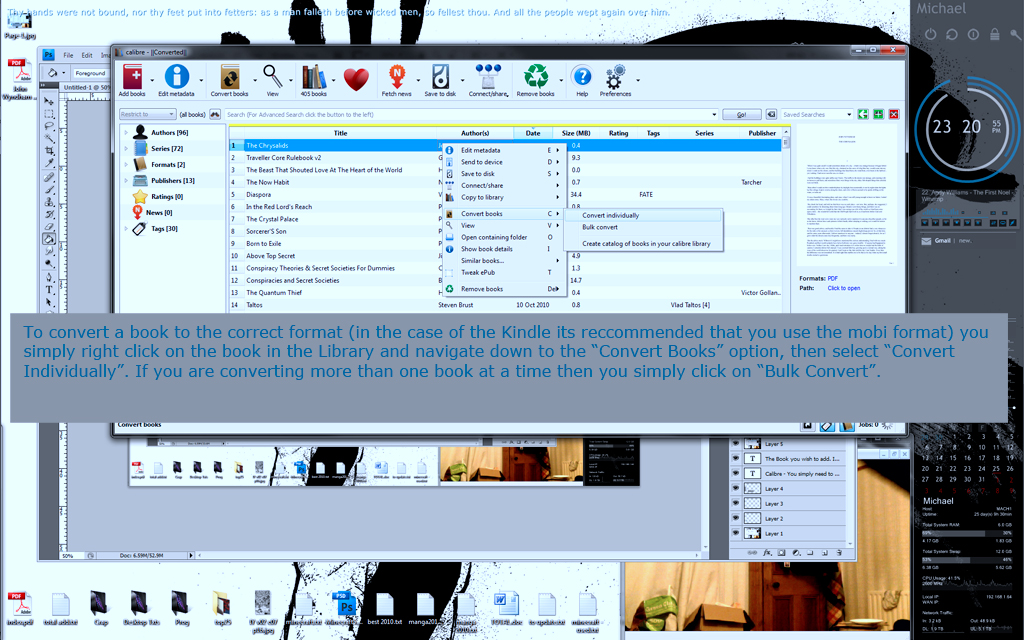Select the 'Traveller Core Rulebook v2' book row
The height and width of the screenshot is (640, 1024).
[505, 157]
